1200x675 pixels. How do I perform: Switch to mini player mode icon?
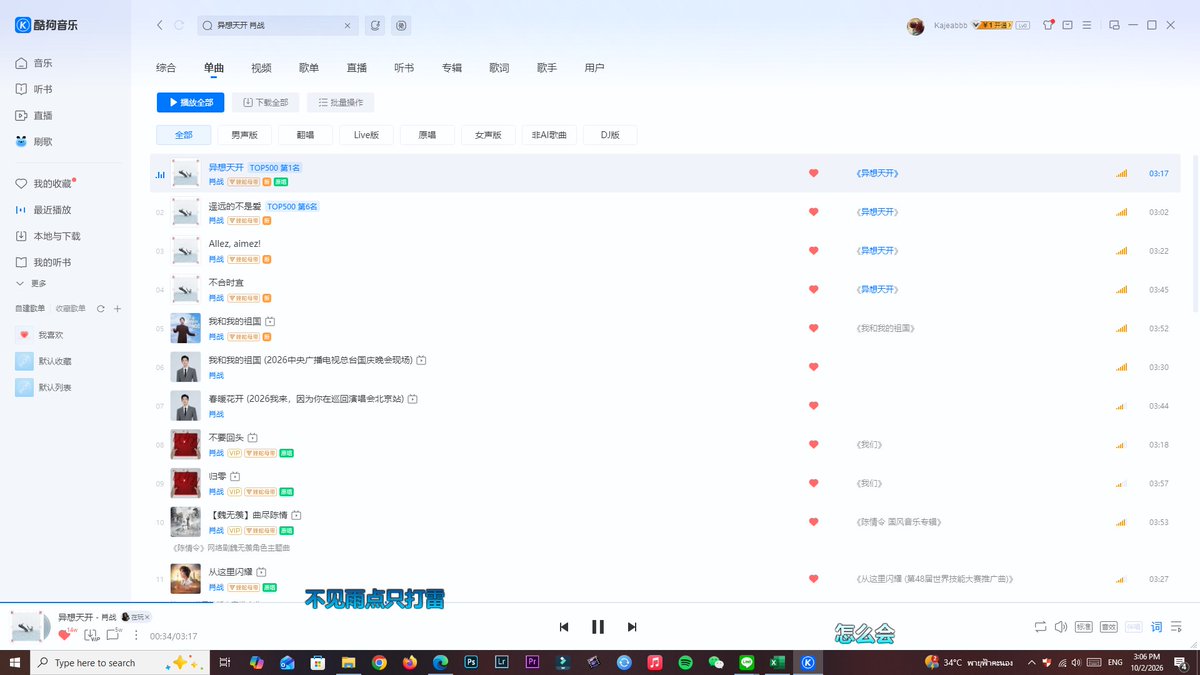(1114, 25)
